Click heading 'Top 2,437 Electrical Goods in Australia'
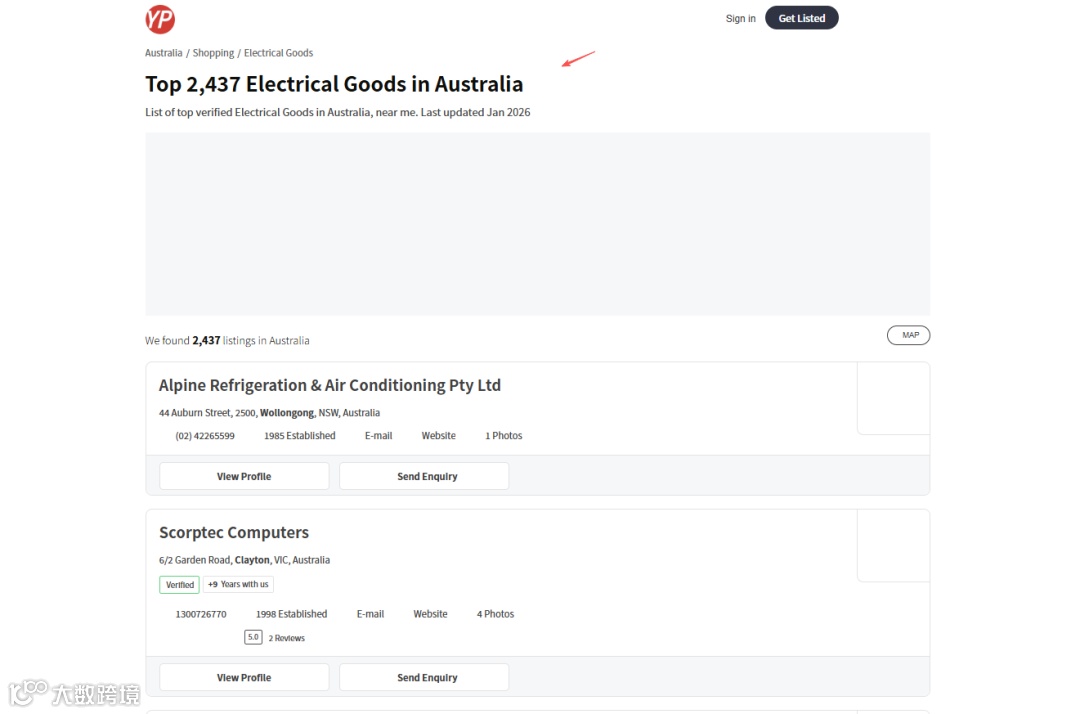Viewport: 1080px width, 714px height. (x=334, y=84)
